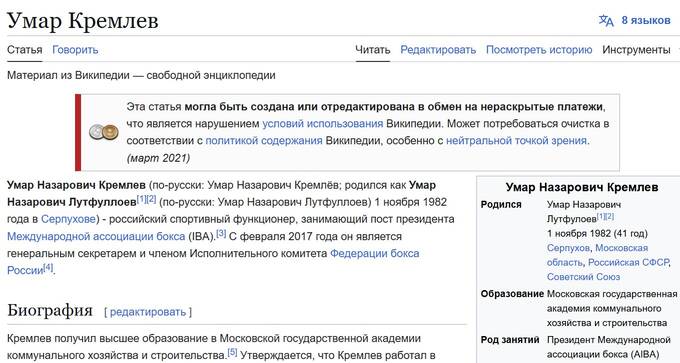Open citation reference [3] after IBA
Screen dimensions: 680x363
click(221, 233)
